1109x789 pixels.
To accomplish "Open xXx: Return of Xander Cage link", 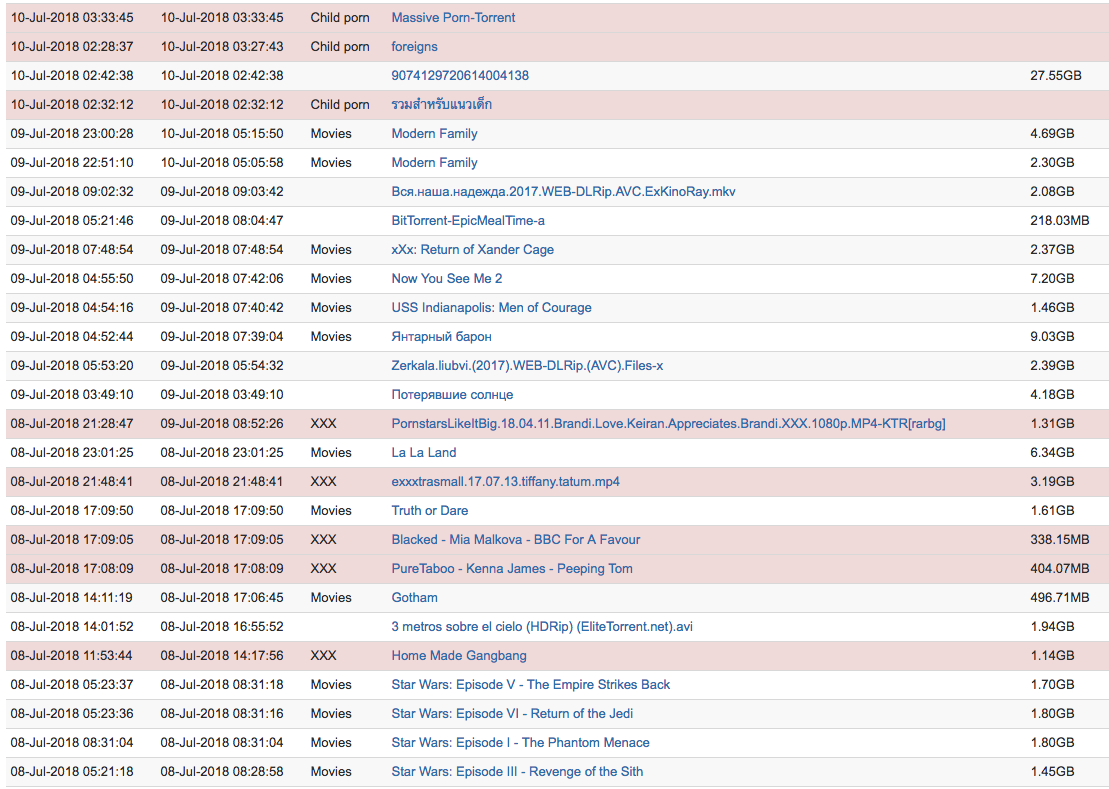I will coord(472,250).
